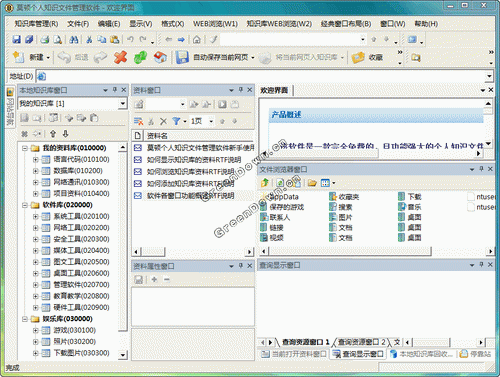Select 数据库(010200) in the tree
Screen dimensions: 500x377
pos(78,171)
